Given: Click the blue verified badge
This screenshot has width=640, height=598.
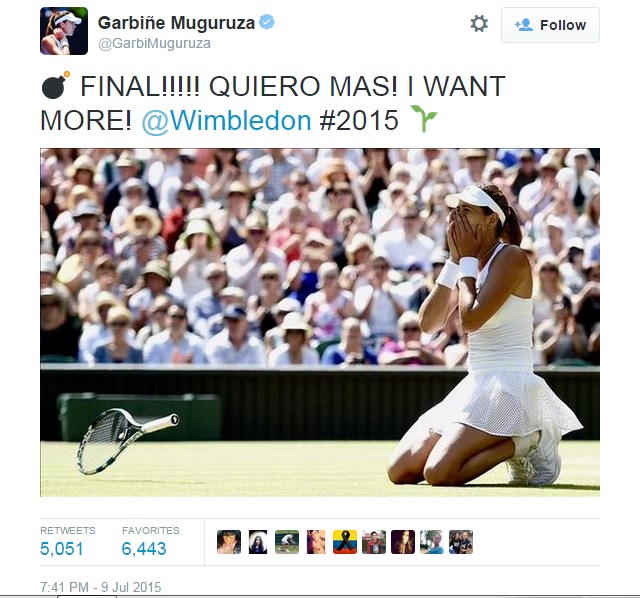Looking at the screenshot, I should click(x=267, y=22).
